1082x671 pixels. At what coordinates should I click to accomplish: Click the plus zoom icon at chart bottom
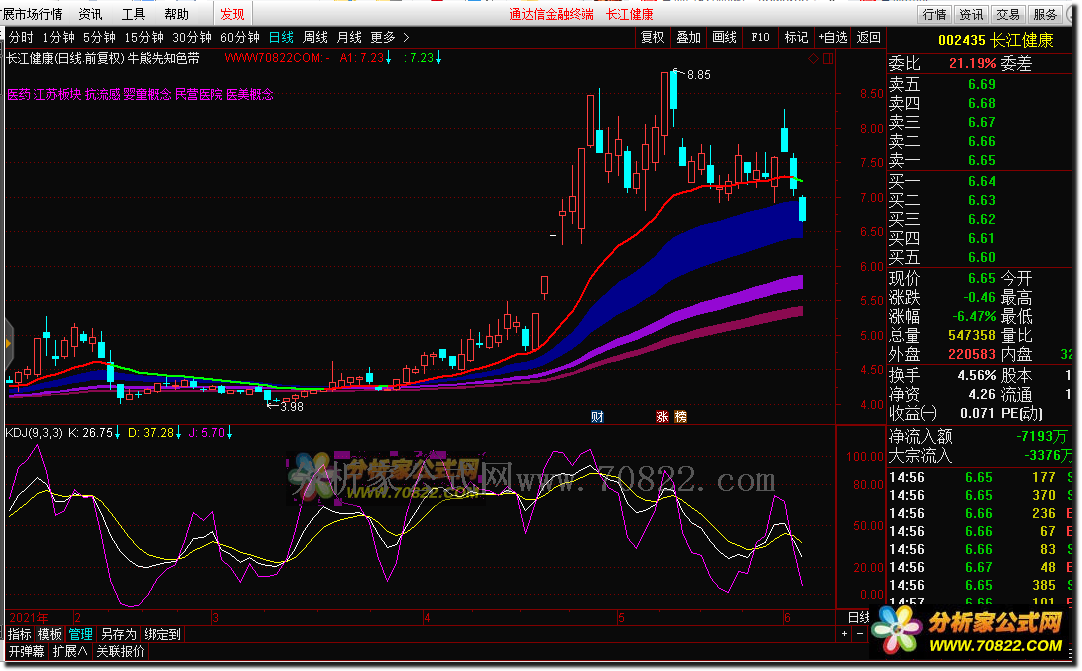(x=845, y=633)
